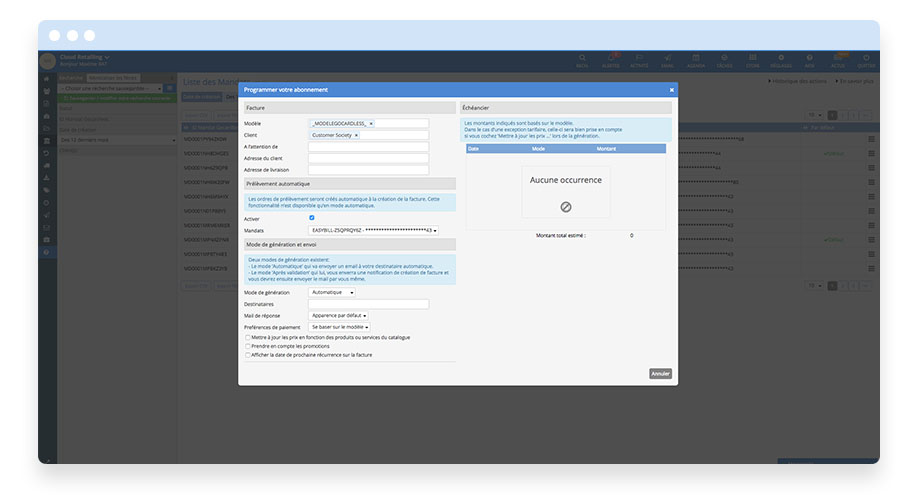Click the Annuler button
Viewport: 920px width, 499px height.
[660, 374]
